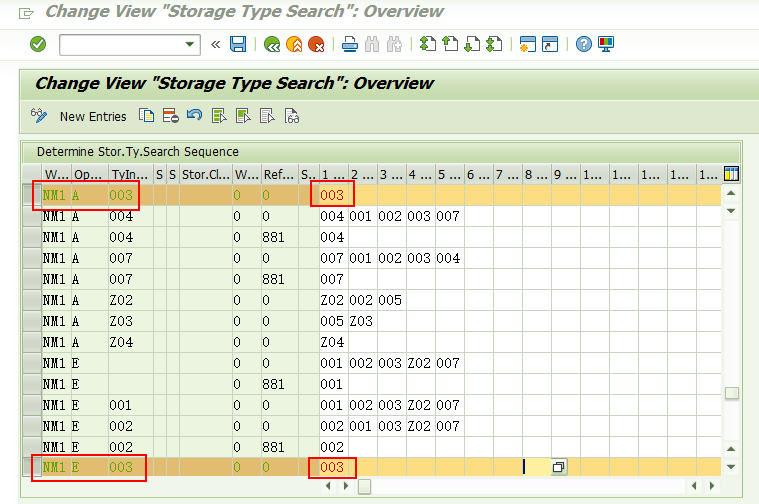Click the red Cancel icon
The width and height of the screenshot is (759, 504).
click(317, 45)
